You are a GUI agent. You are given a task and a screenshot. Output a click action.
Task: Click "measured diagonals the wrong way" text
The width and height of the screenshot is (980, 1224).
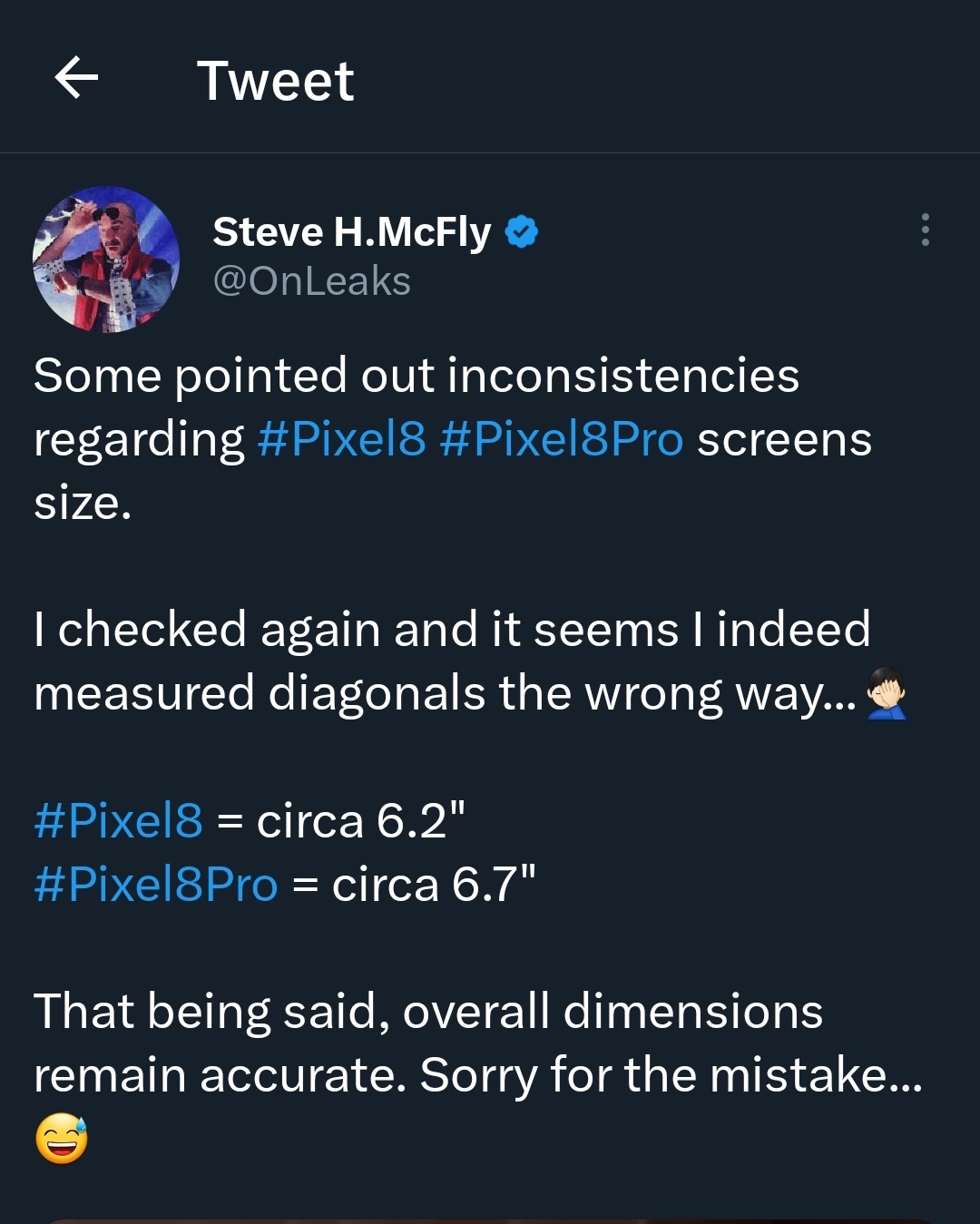444,694
